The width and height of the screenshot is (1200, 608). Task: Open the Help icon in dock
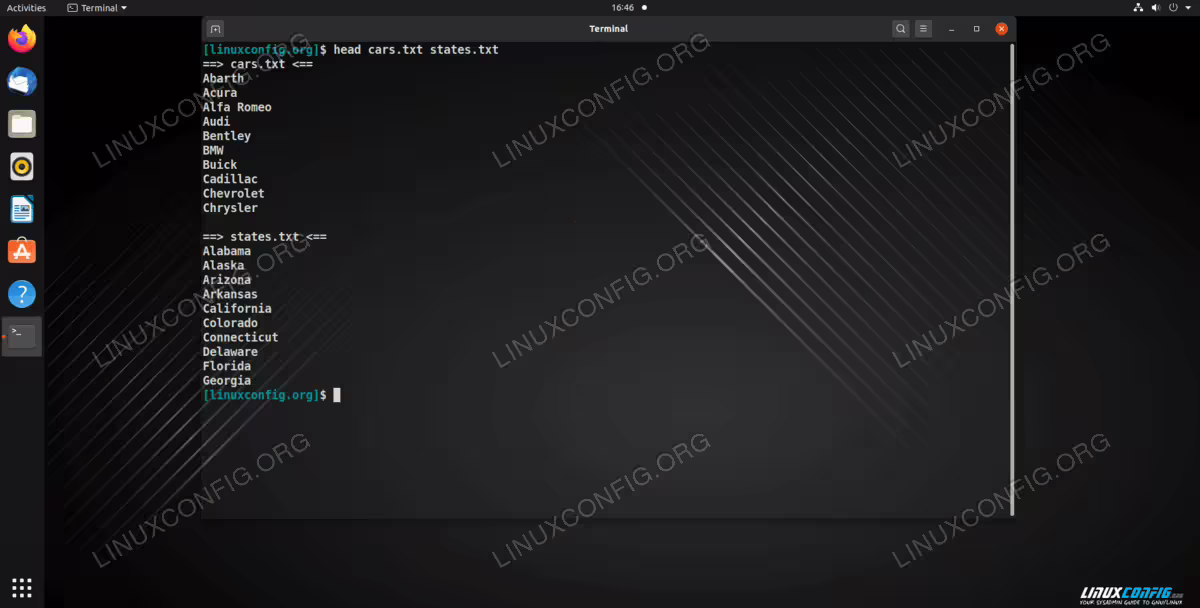coord(22,294)
